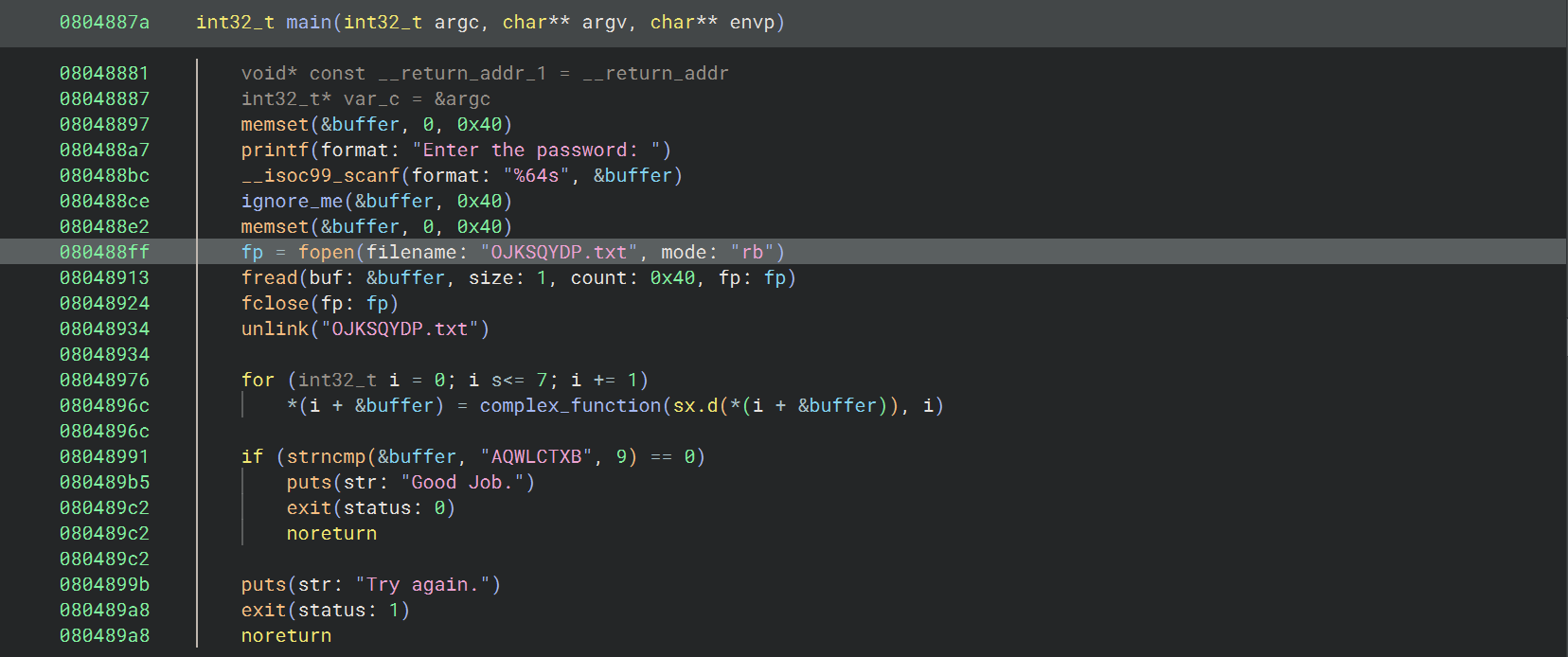The image size is (1568, 657).
Task: Click the printf function call
Action: pos(275,150)
